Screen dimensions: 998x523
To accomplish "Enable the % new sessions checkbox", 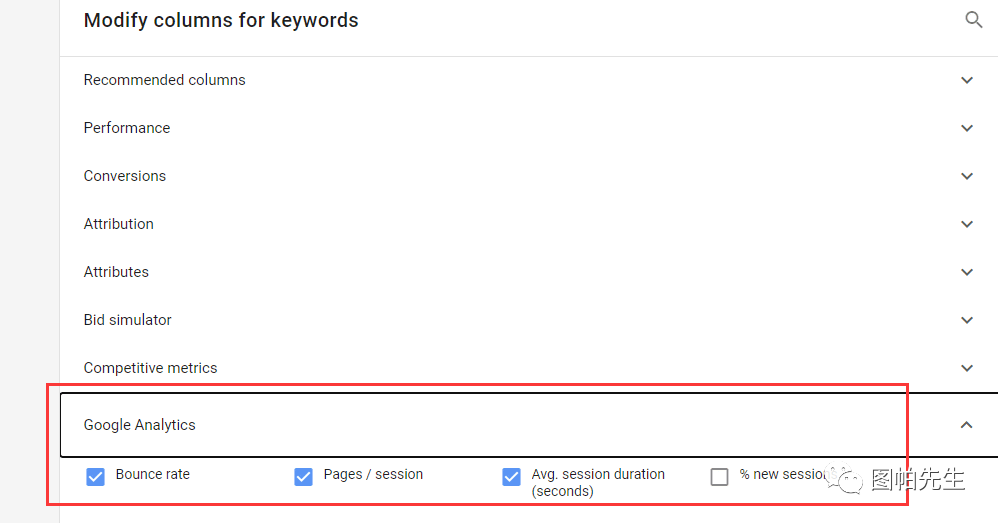I will pos(719,477).
